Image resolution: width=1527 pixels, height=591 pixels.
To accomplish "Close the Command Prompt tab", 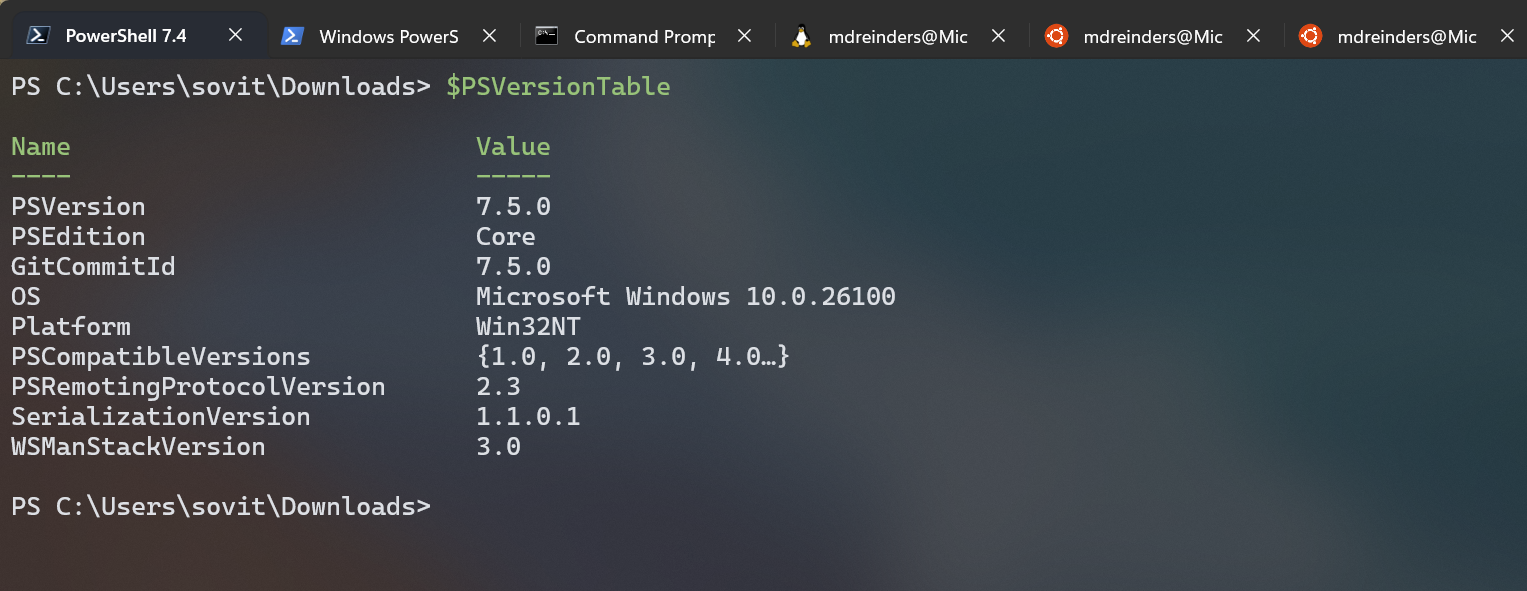I will pos(744,36).
